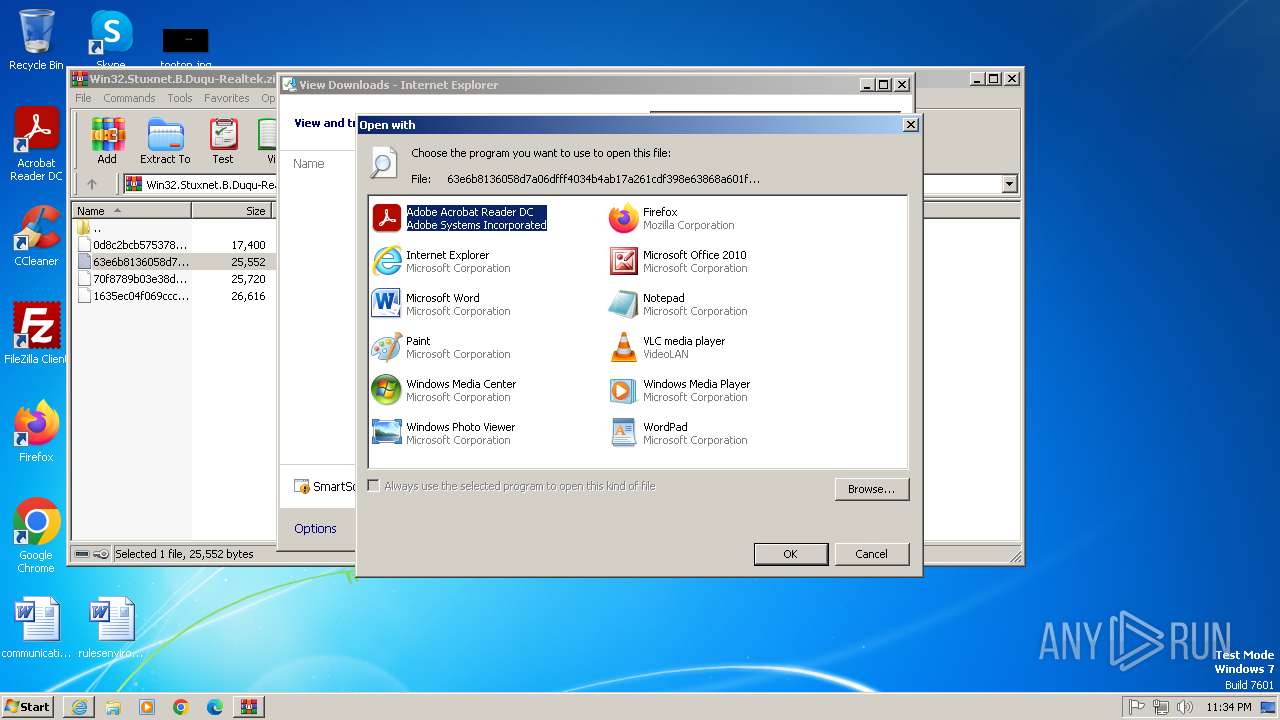Open FileZilla Client desktop shortcut

(x=36, y=334)
